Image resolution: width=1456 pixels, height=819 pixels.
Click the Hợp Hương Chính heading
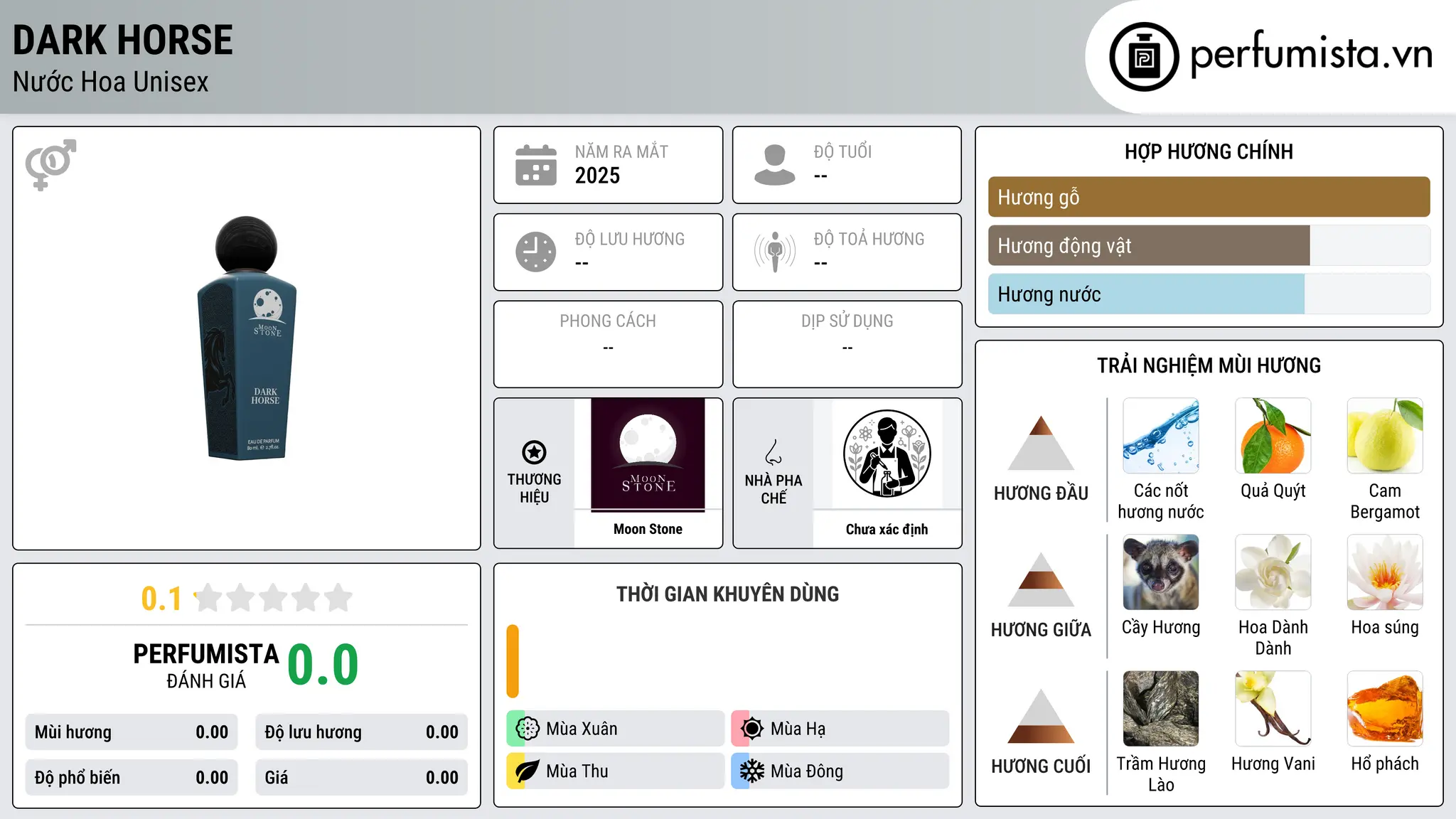(1209, 151)
